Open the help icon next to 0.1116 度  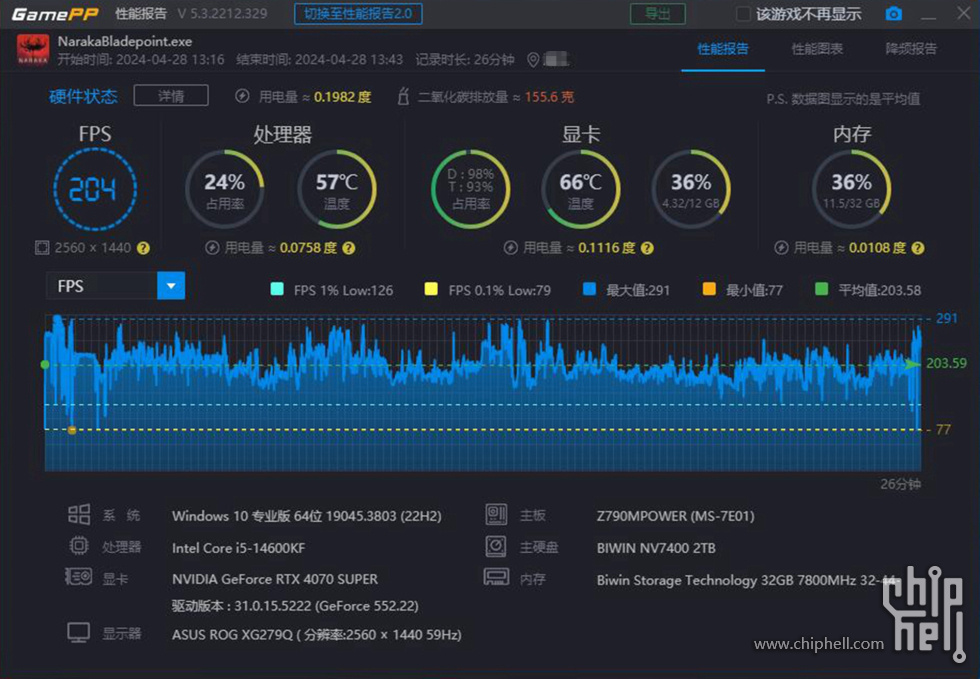pos(648,248)
